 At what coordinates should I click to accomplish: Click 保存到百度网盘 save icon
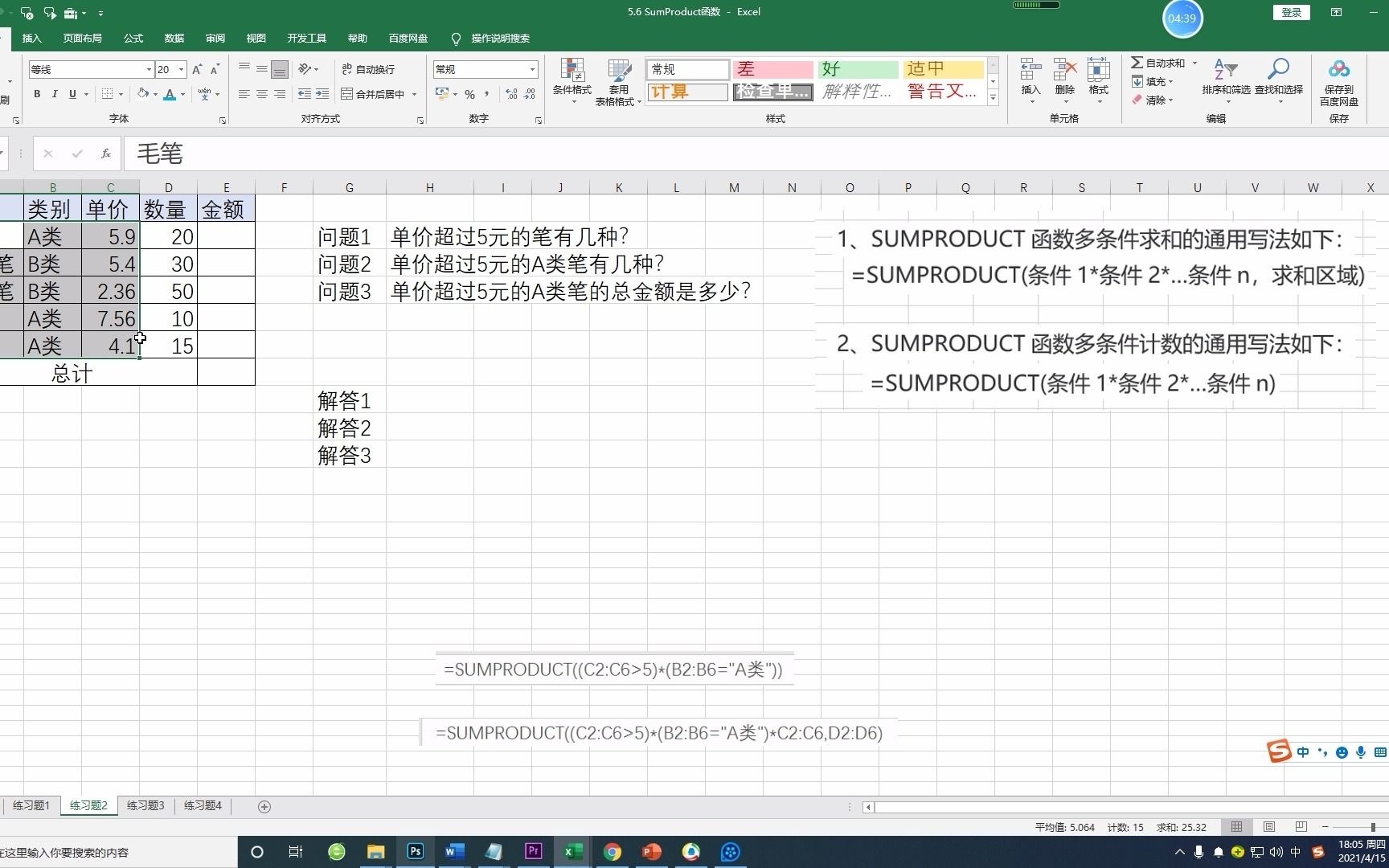[x=1338, y=83]
